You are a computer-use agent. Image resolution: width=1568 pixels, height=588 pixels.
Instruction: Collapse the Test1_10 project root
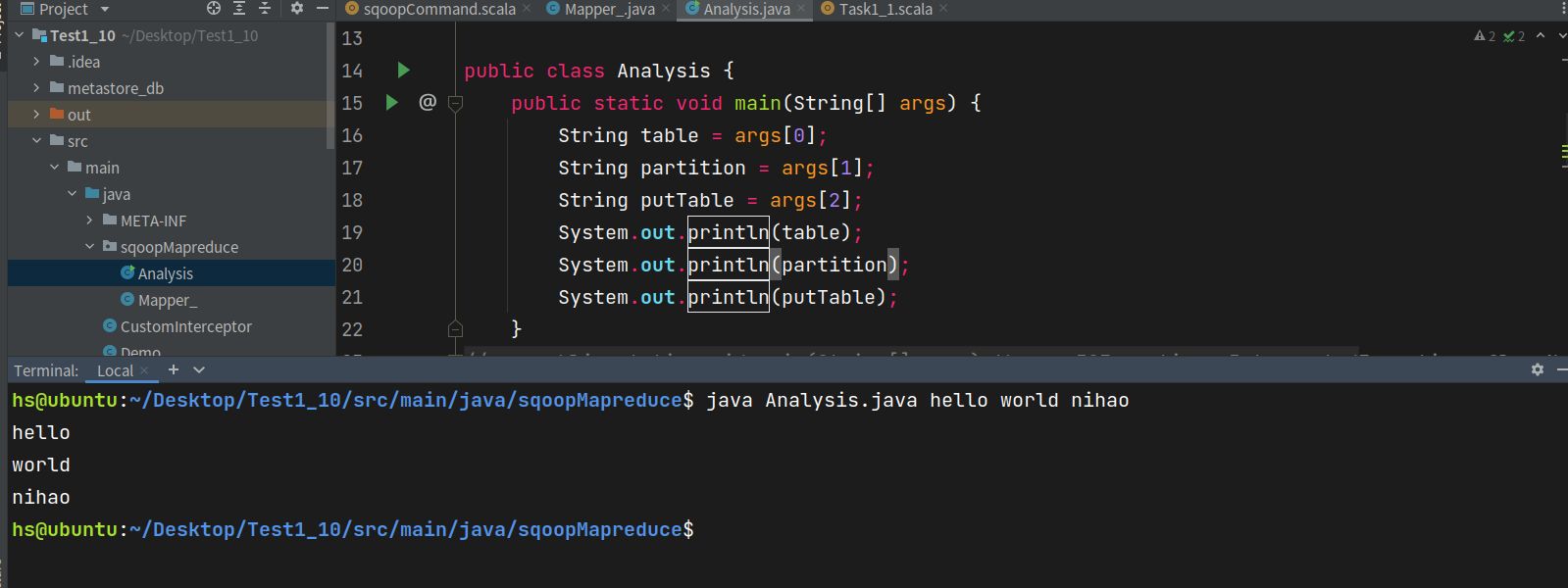point(20,34)
